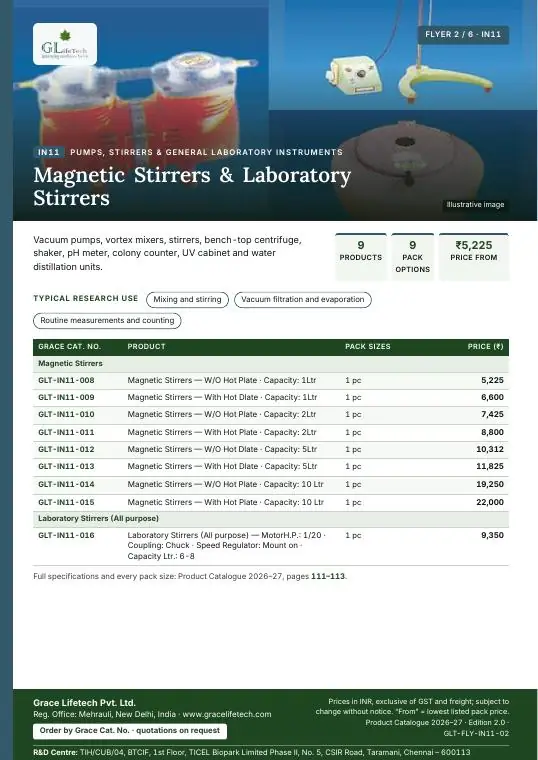This screenshot has width=538, height=760.
Task: Click the 'Illustrative image' caption
Action: (475, 205)
